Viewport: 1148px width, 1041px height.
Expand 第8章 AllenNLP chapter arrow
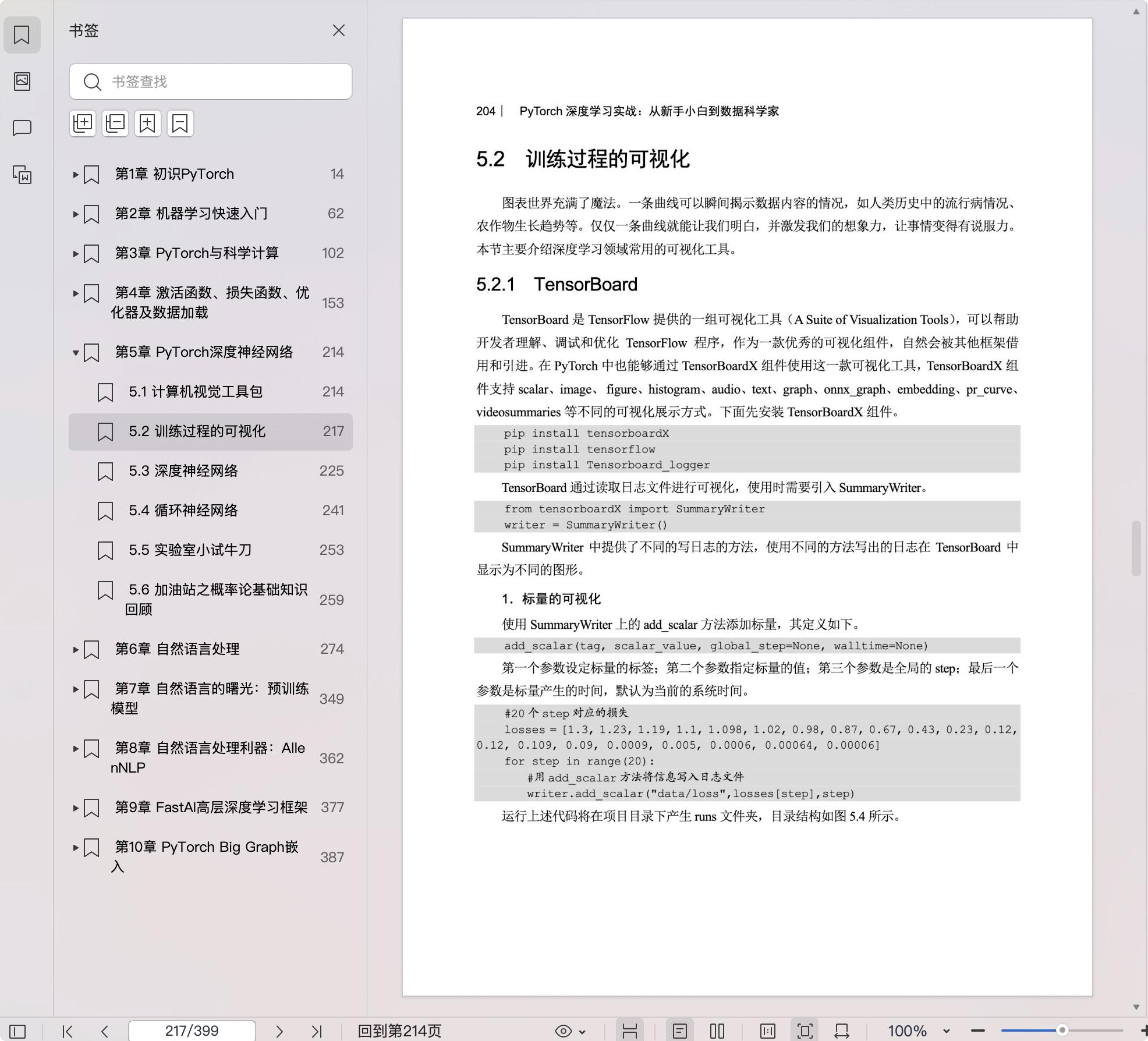coord(75,748)
